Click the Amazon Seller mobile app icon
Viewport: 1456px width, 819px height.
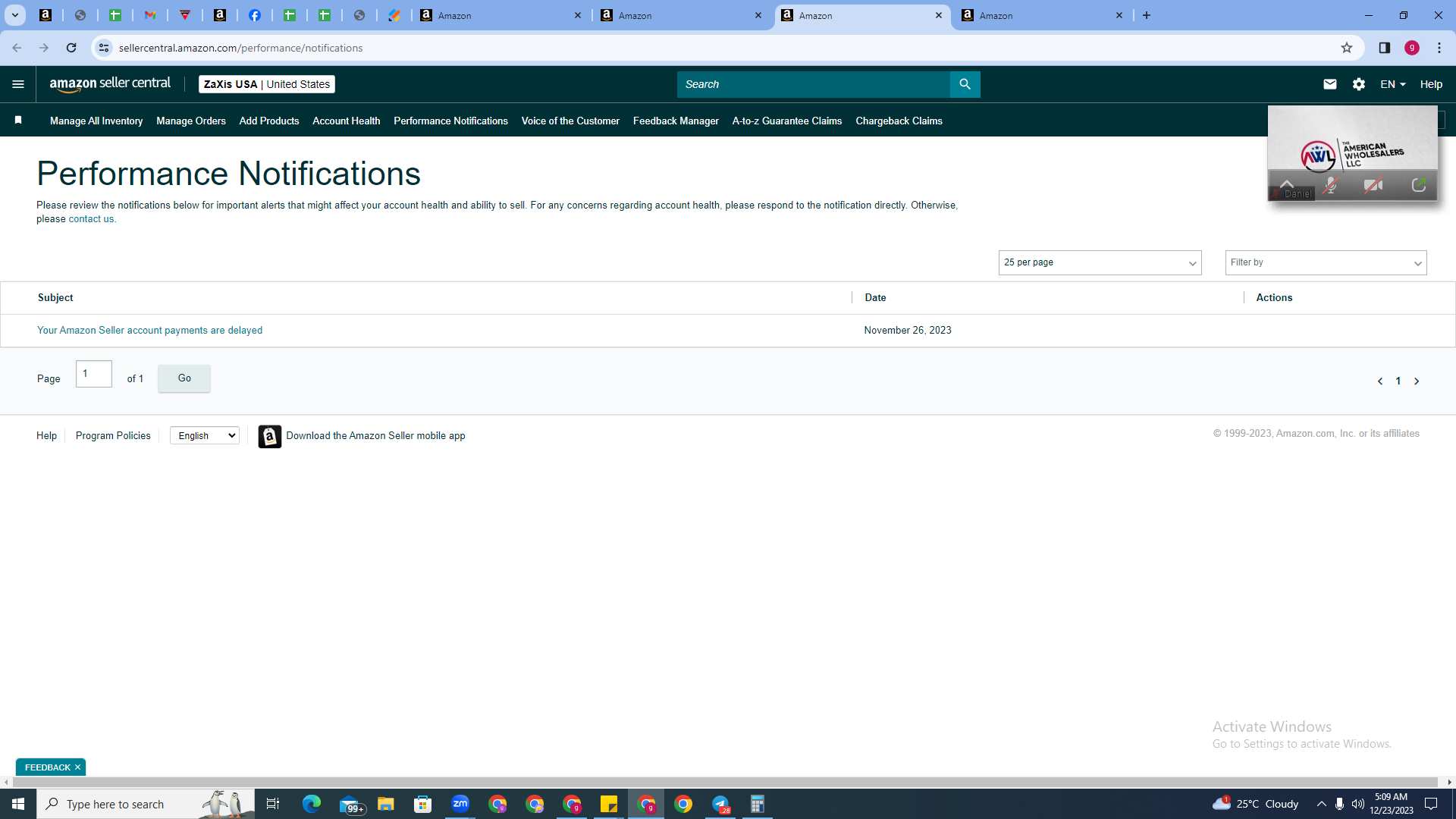click(x=270, y=436)
